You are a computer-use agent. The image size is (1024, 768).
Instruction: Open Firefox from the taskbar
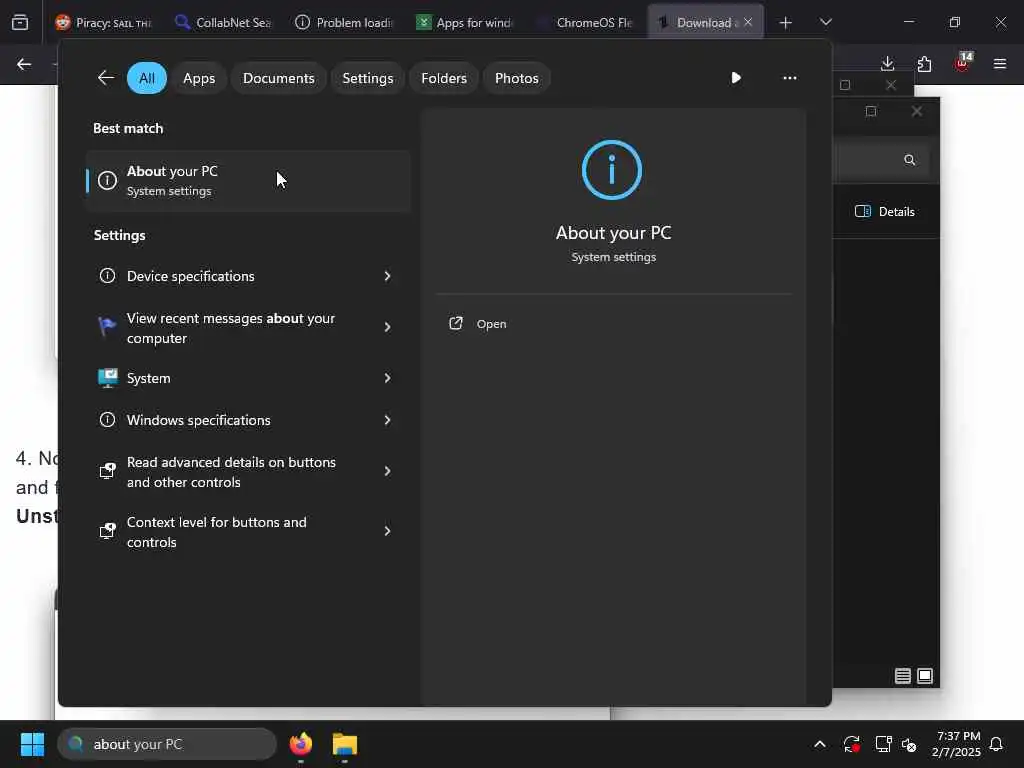click(300, 744)
